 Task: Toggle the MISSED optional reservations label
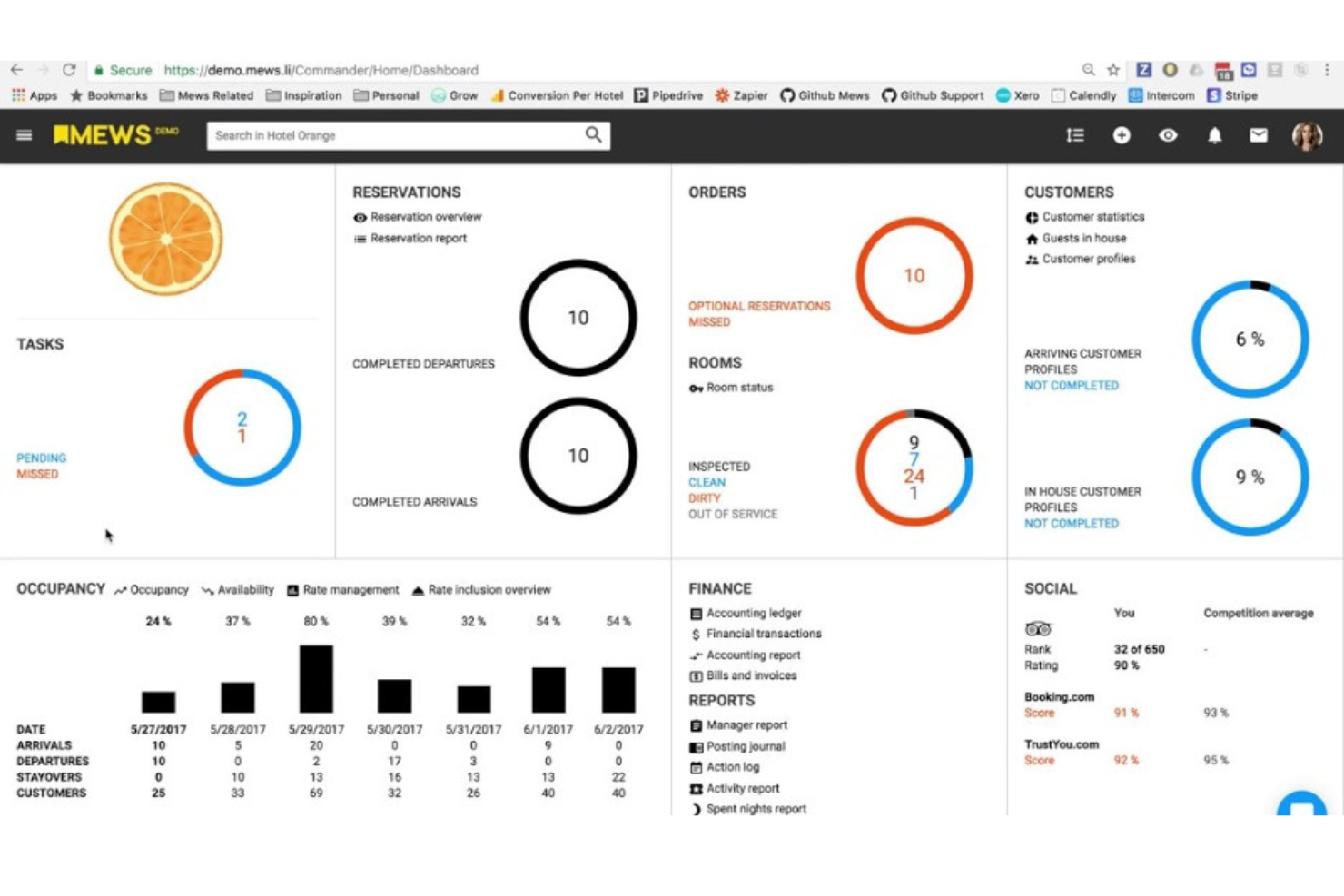point(710,321)
